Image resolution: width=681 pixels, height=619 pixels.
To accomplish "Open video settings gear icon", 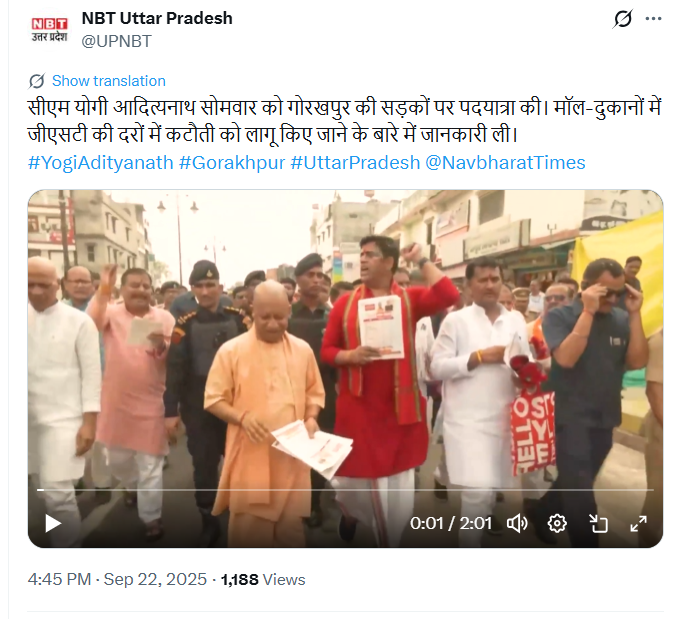I will coord(557,523).
